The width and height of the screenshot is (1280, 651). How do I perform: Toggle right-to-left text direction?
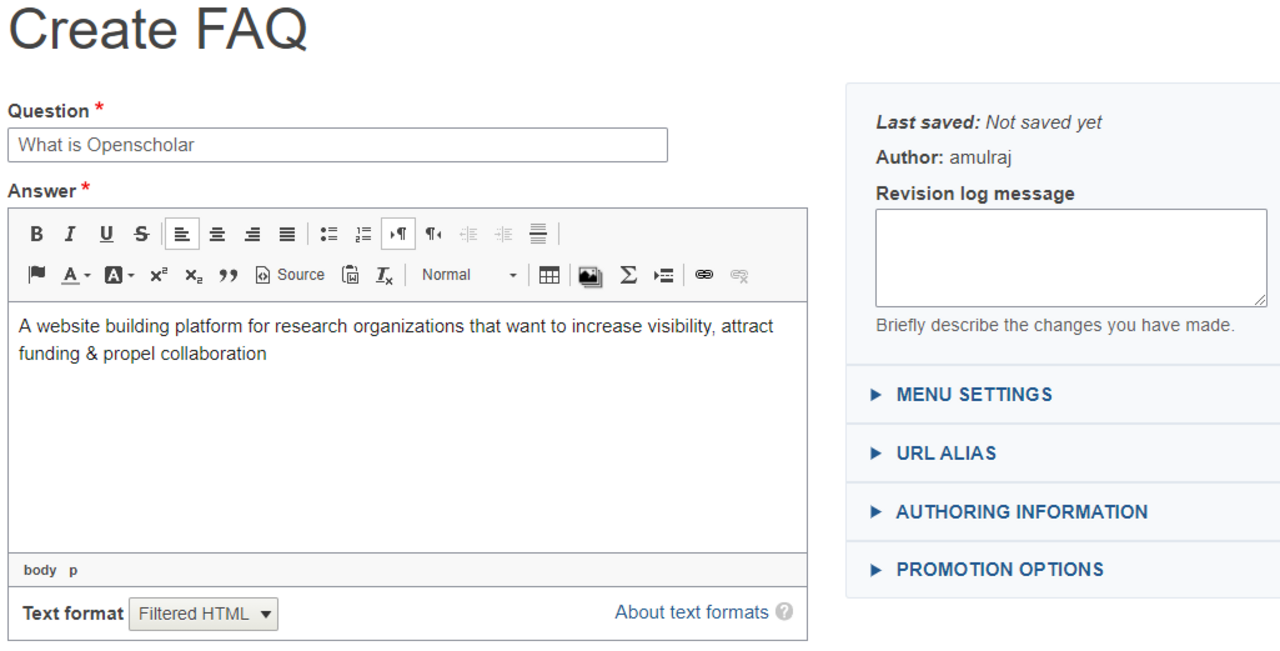(433, 234)
